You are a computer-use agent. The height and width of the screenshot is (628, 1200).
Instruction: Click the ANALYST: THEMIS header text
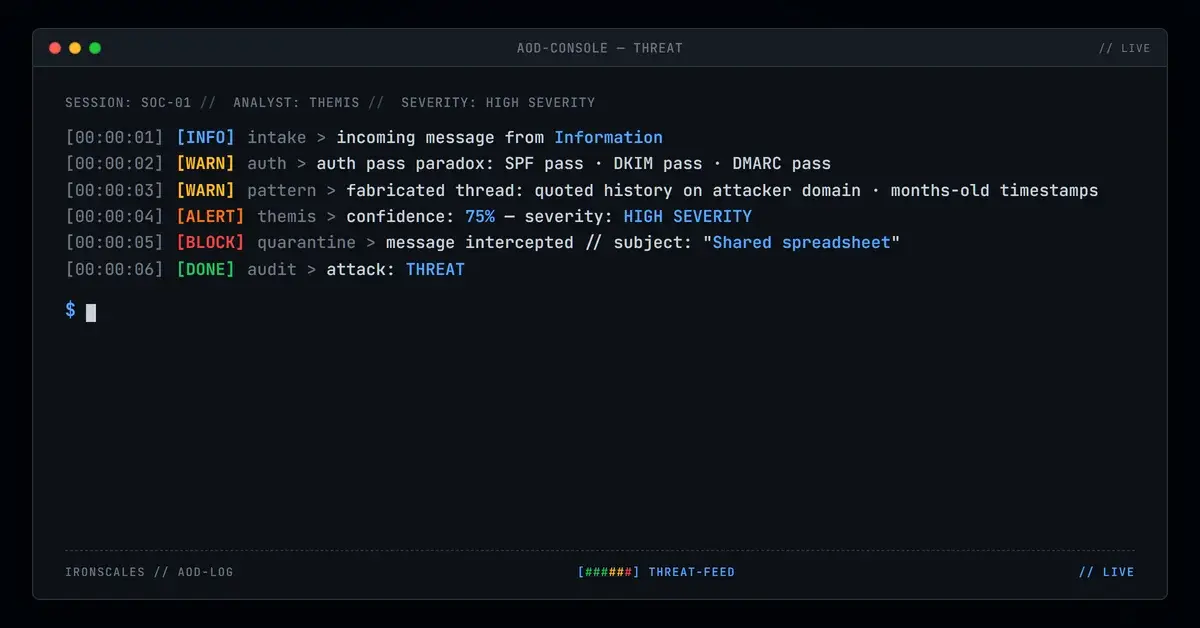296,102
